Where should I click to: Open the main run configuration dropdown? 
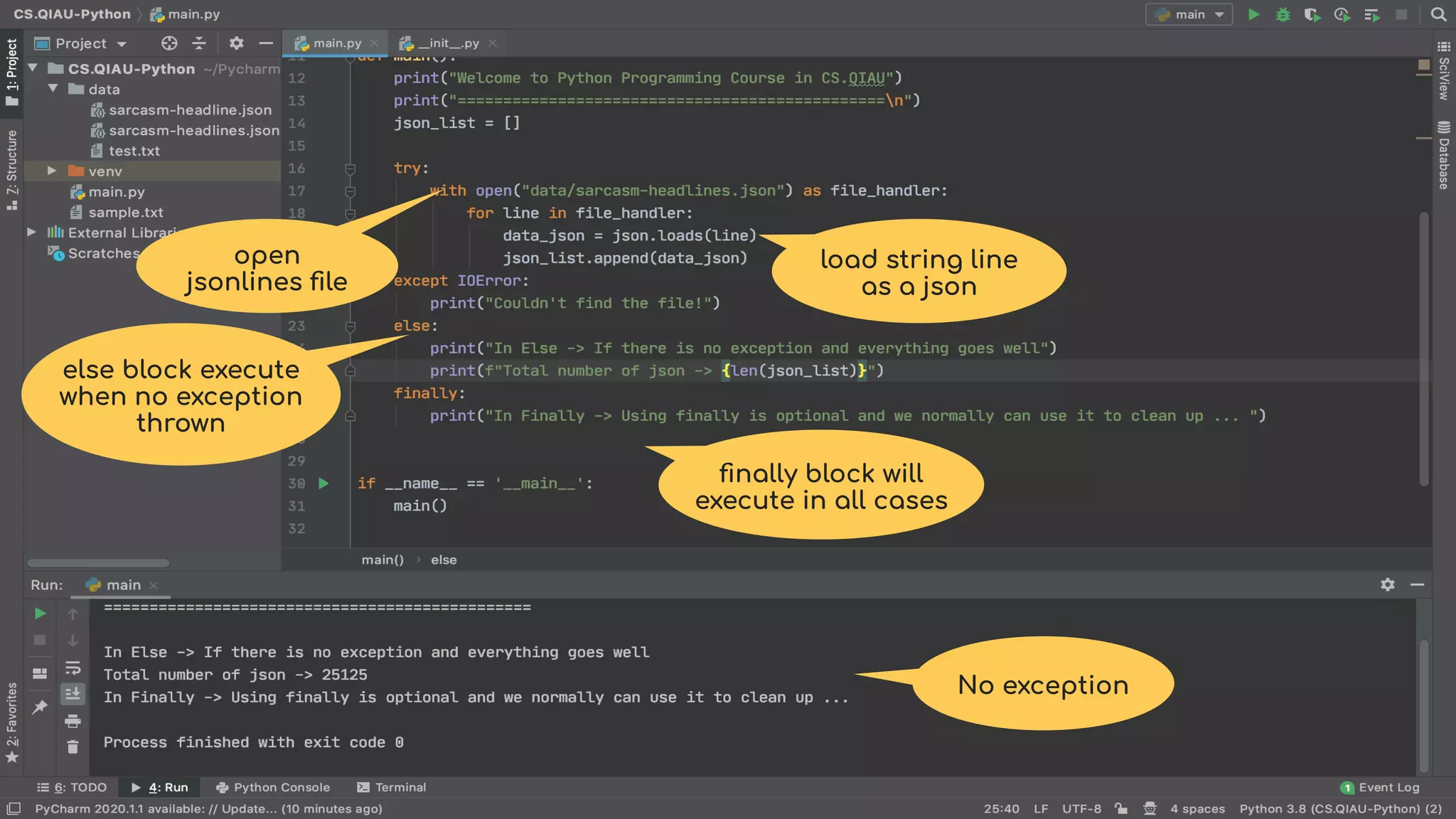(1189, 14)
